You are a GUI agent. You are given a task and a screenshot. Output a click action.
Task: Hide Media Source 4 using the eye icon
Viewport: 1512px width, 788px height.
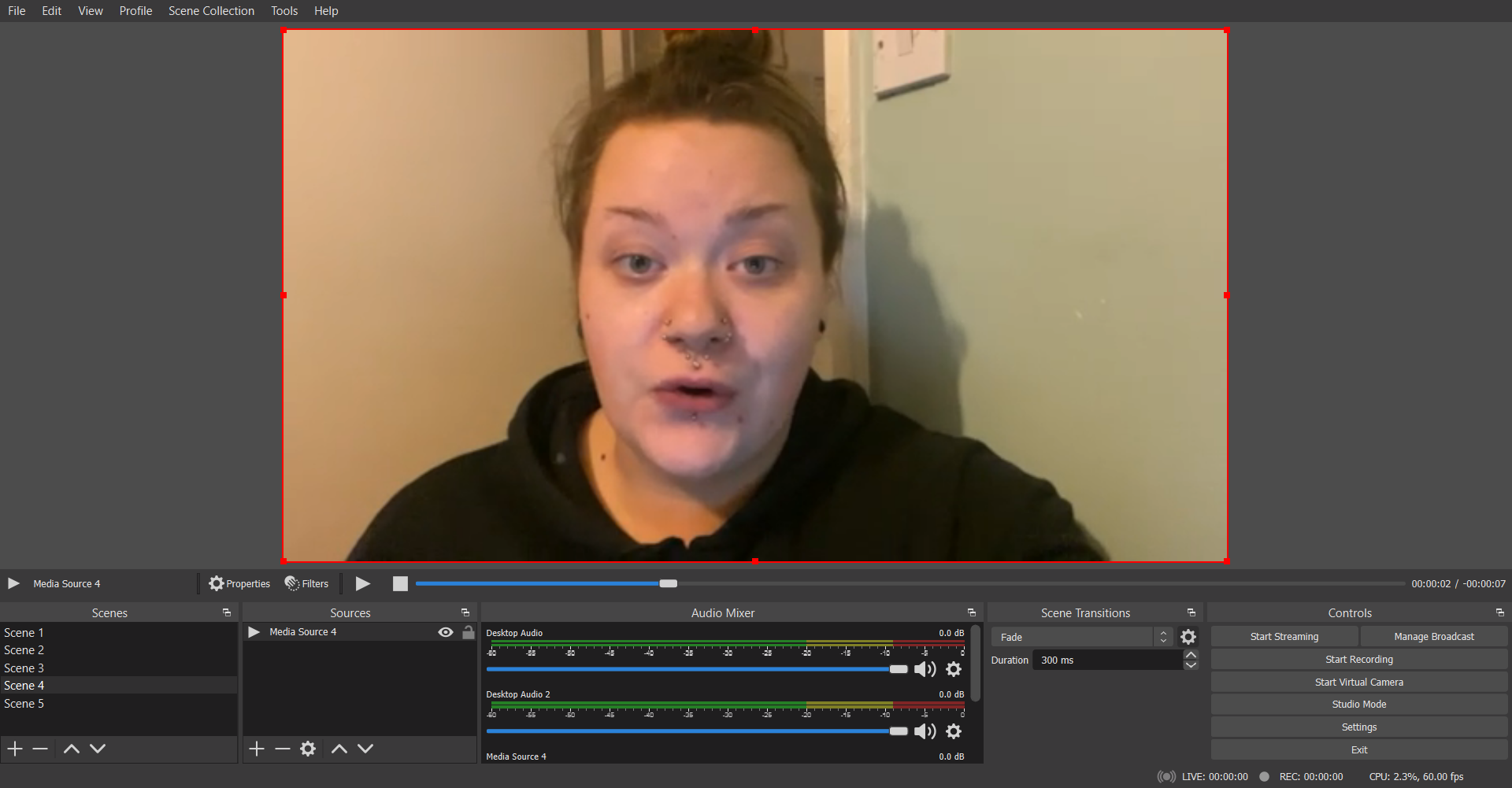coord(446,632)
